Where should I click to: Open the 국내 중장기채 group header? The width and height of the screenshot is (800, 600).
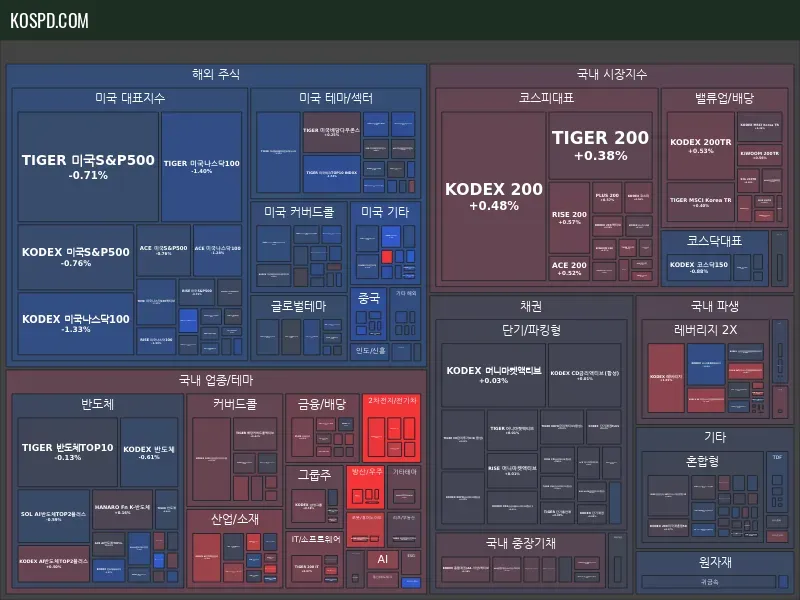tap(520, 543)
